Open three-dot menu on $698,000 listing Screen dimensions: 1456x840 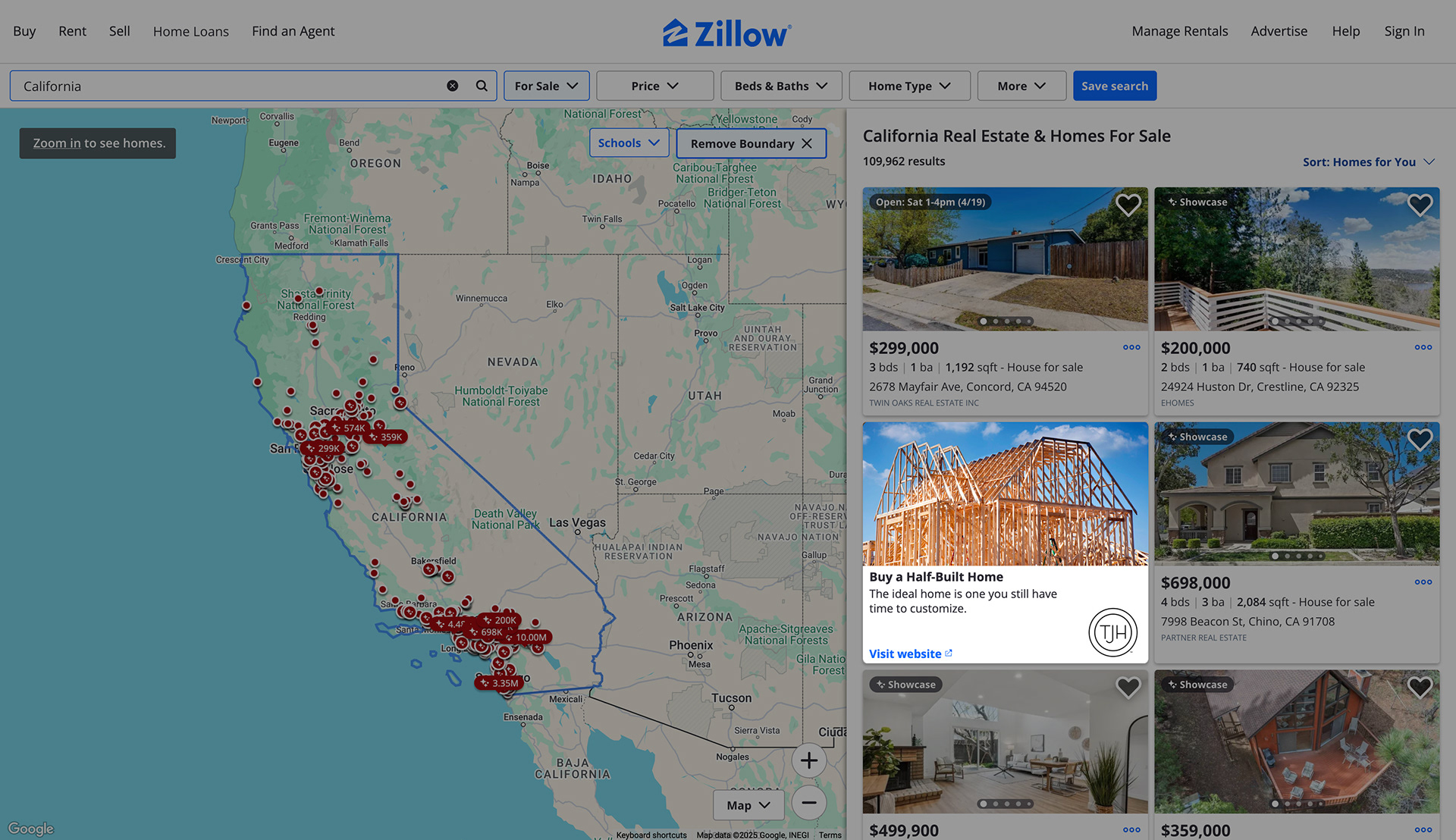pos(1423,582)
